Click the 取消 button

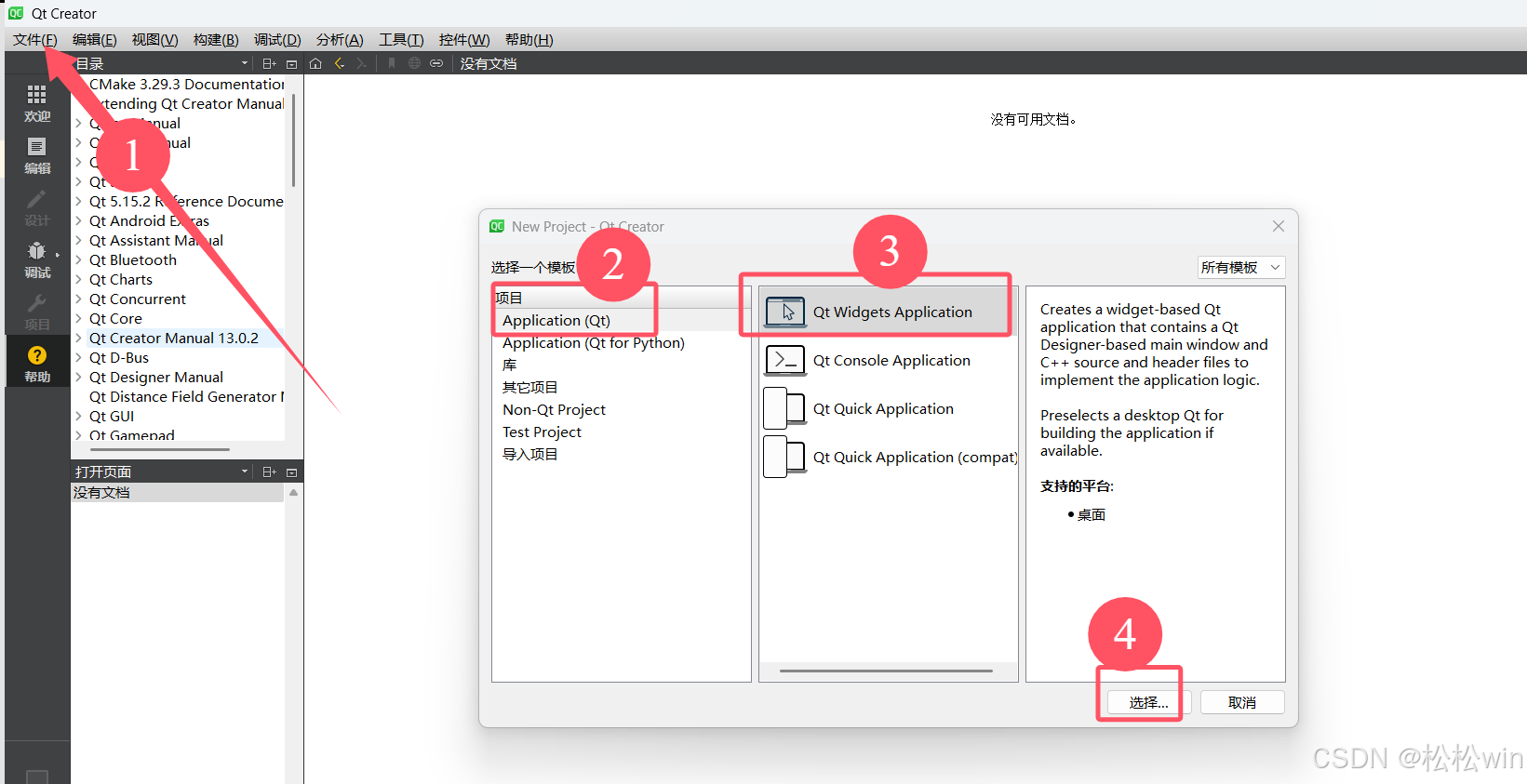[x=1242, y=702]
